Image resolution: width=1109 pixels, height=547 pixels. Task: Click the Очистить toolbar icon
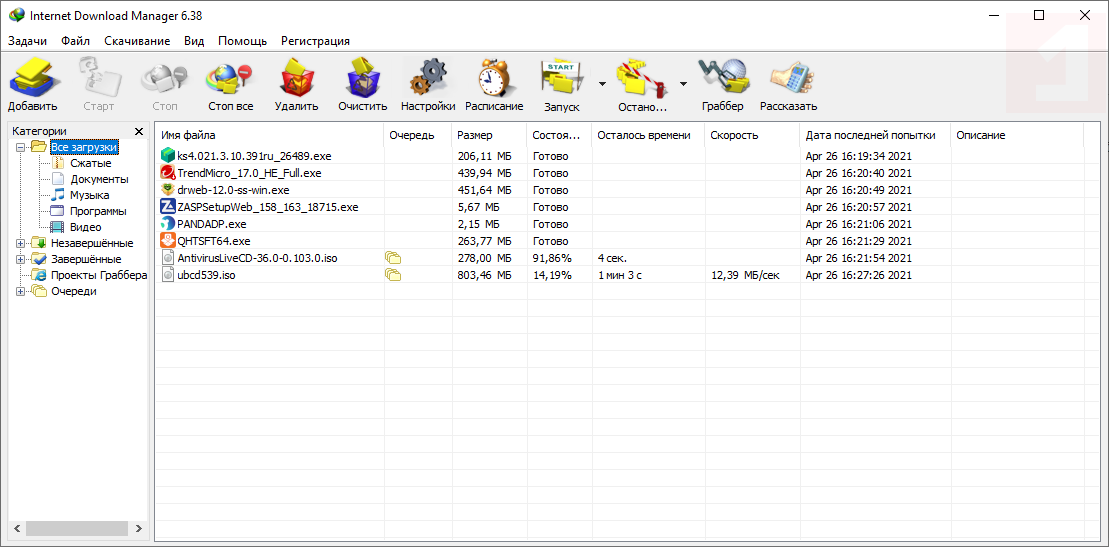(x=362, y=78)
